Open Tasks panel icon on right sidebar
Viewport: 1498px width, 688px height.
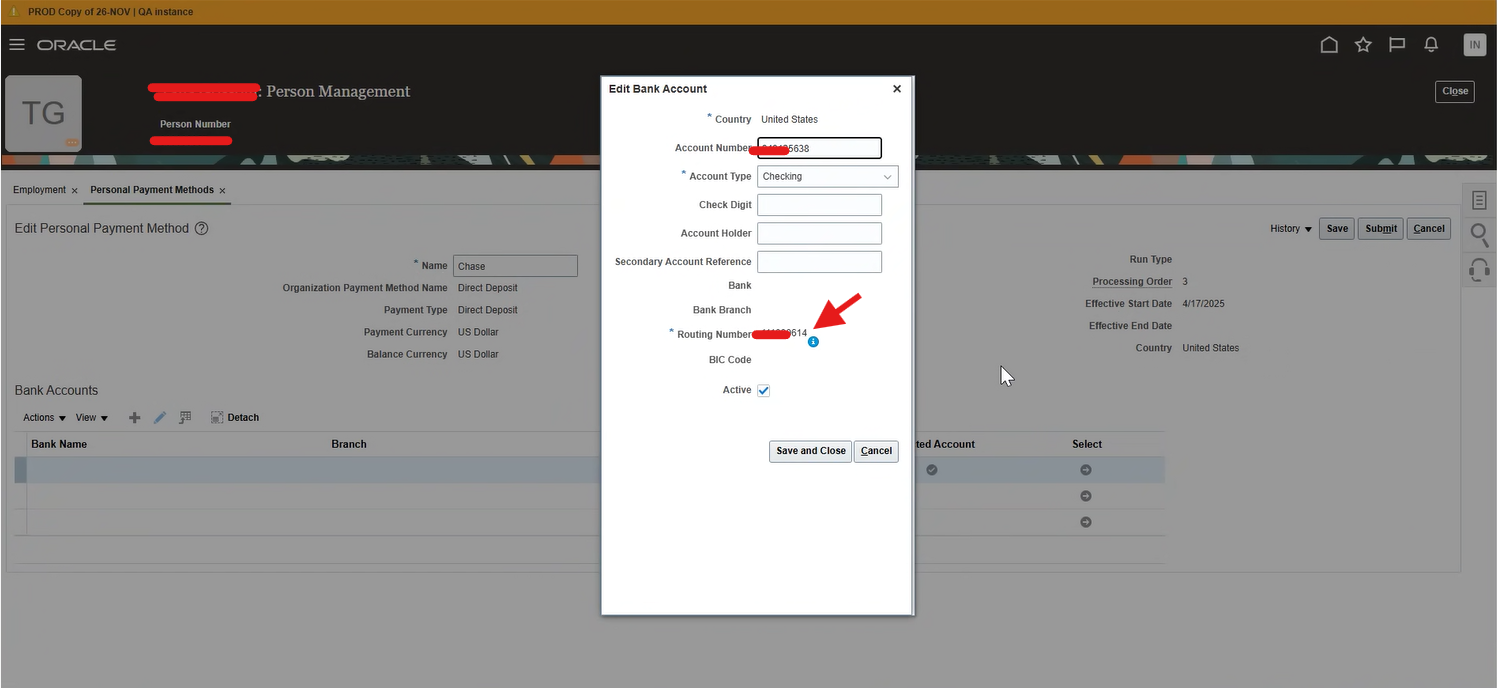pyautogui.click(x=1479, y=201)
